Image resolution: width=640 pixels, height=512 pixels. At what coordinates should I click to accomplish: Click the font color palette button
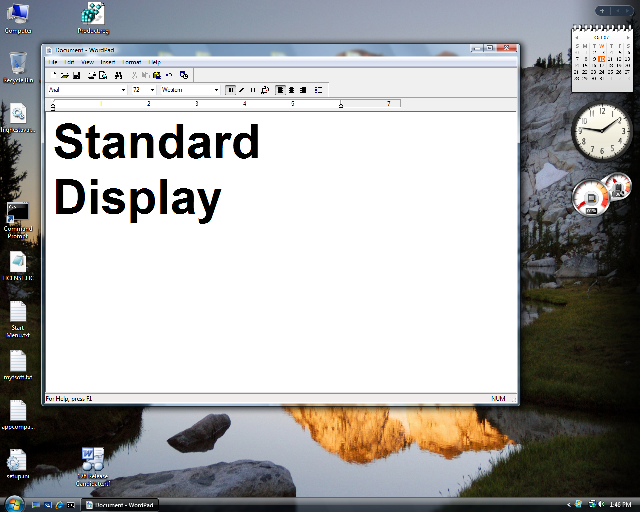264,90
